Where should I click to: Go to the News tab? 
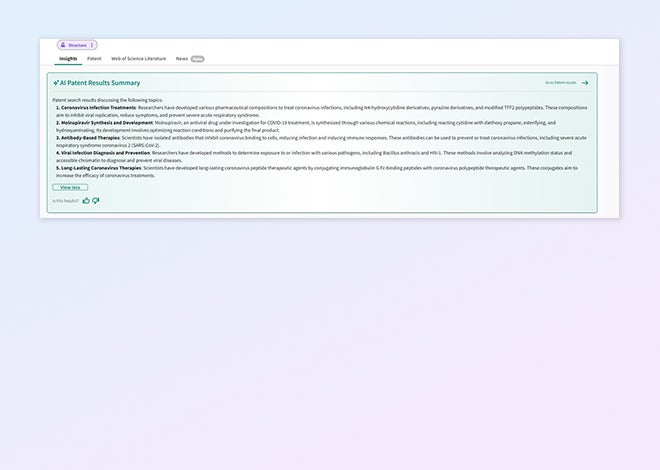(x=181, y=59)
